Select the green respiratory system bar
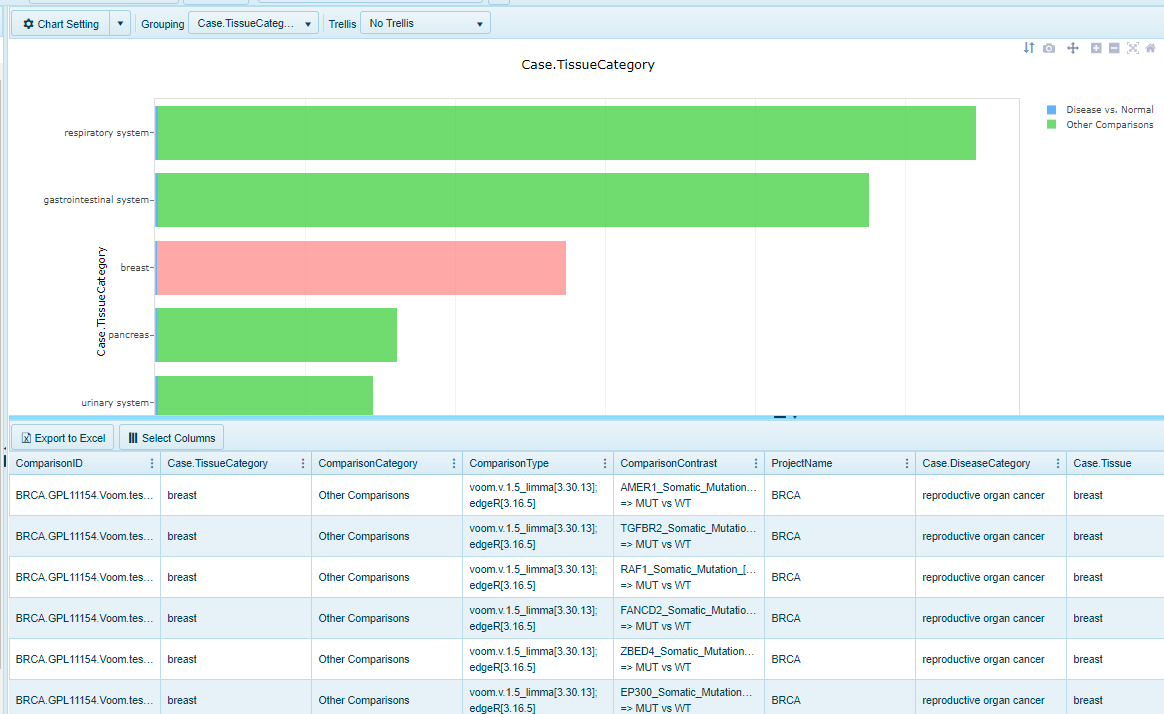 (566, 133)
